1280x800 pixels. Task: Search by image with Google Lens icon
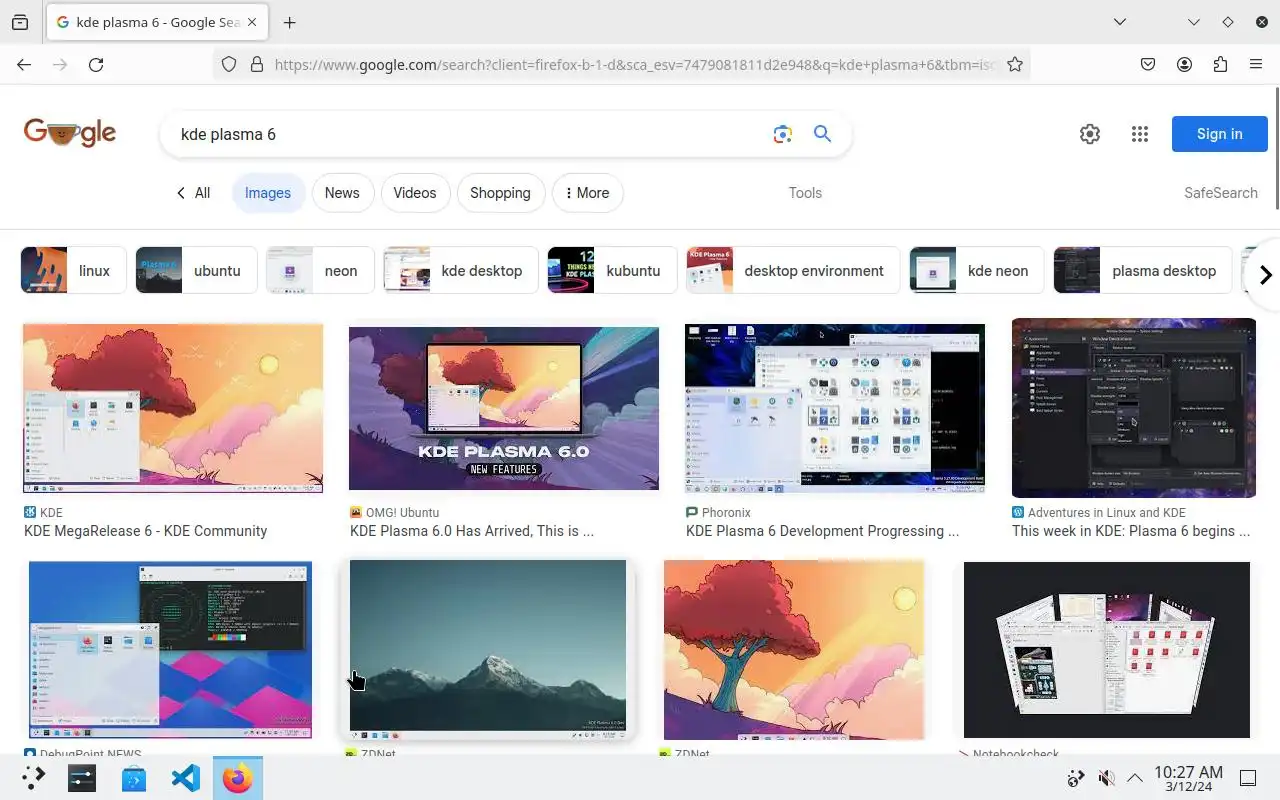click(782, 134)
